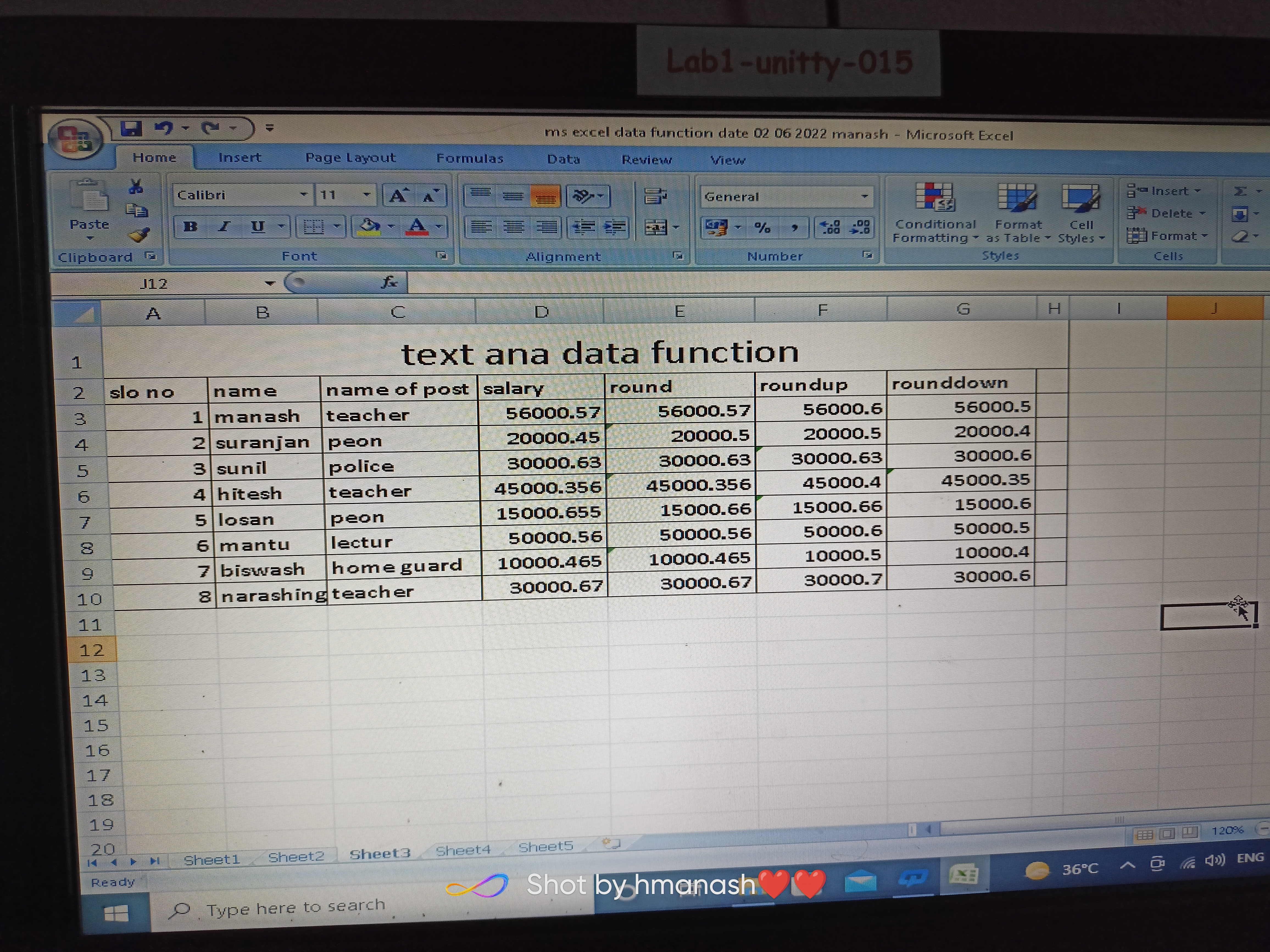Toggle Underline formatting
This screenshot has width=1270, height=952.
point(258,227)
